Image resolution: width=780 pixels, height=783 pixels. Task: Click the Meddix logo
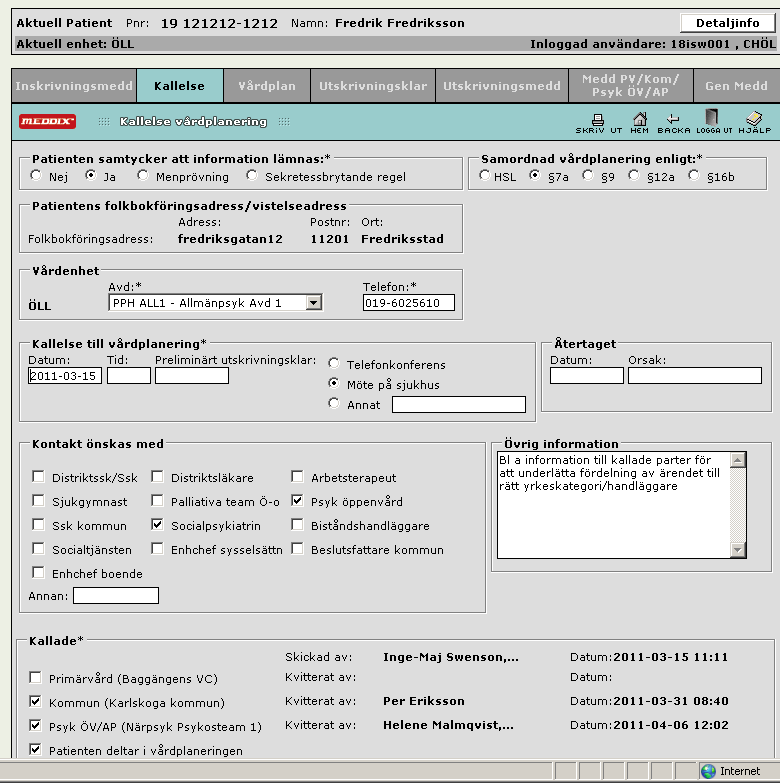[x=47, y=121]
